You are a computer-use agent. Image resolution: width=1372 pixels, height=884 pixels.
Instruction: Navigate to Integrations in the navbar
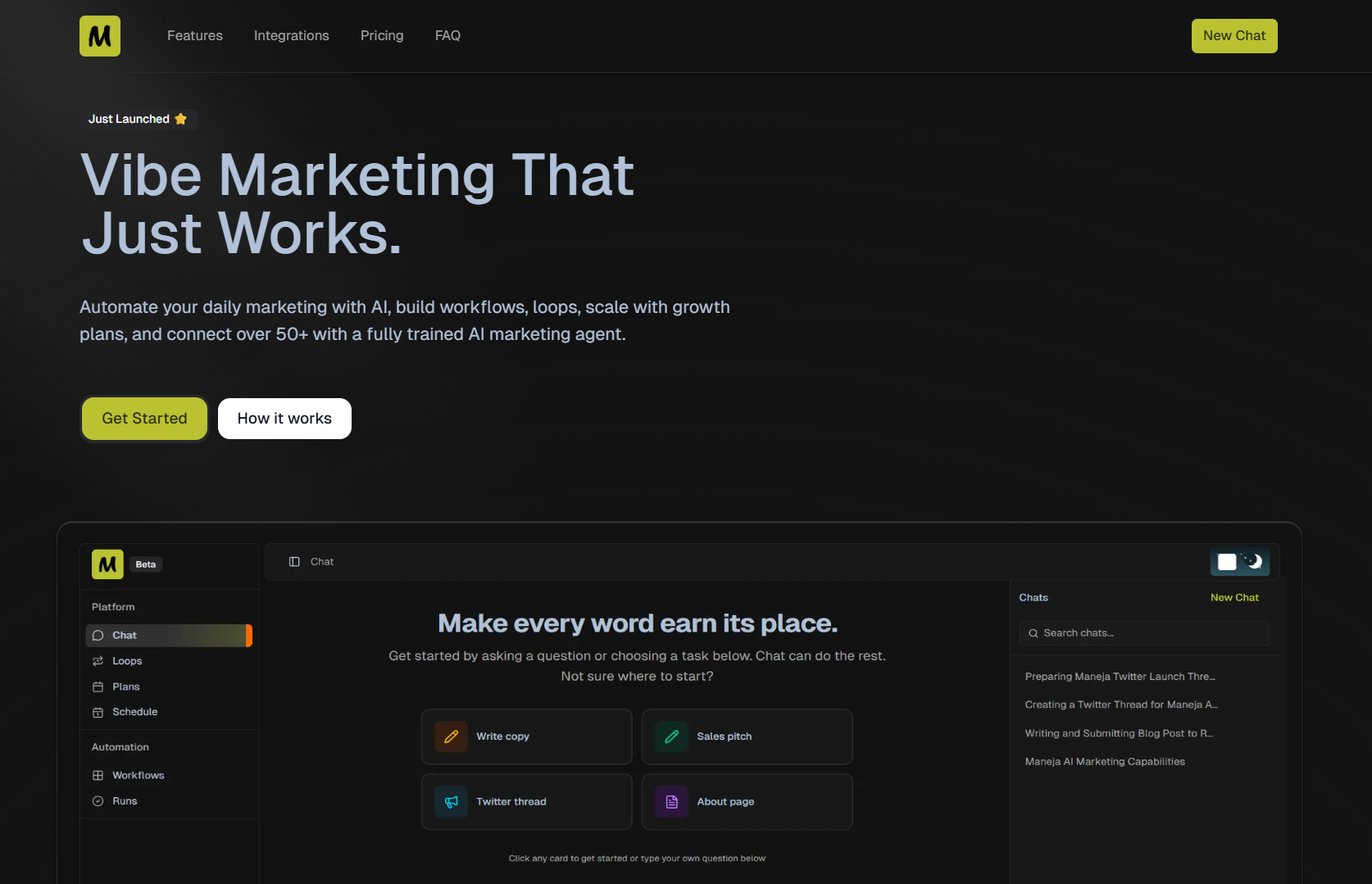[x=291, y=35]
